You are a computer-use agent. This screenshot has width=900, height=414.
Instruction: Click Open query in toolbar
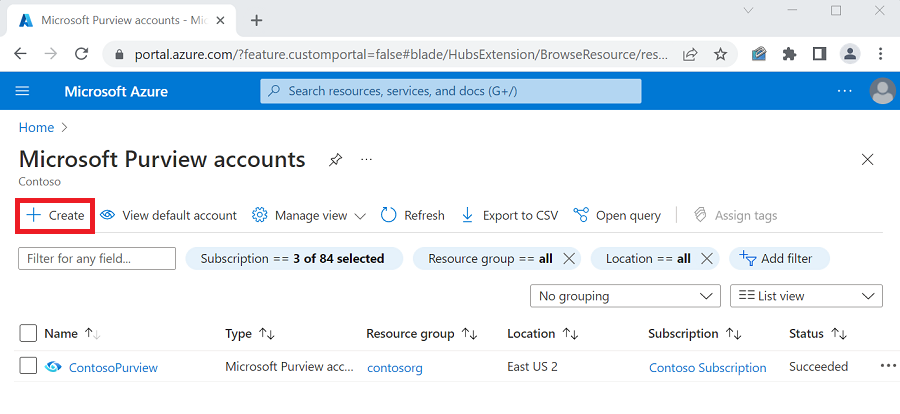pyautogui.click(x=617, y=216)
